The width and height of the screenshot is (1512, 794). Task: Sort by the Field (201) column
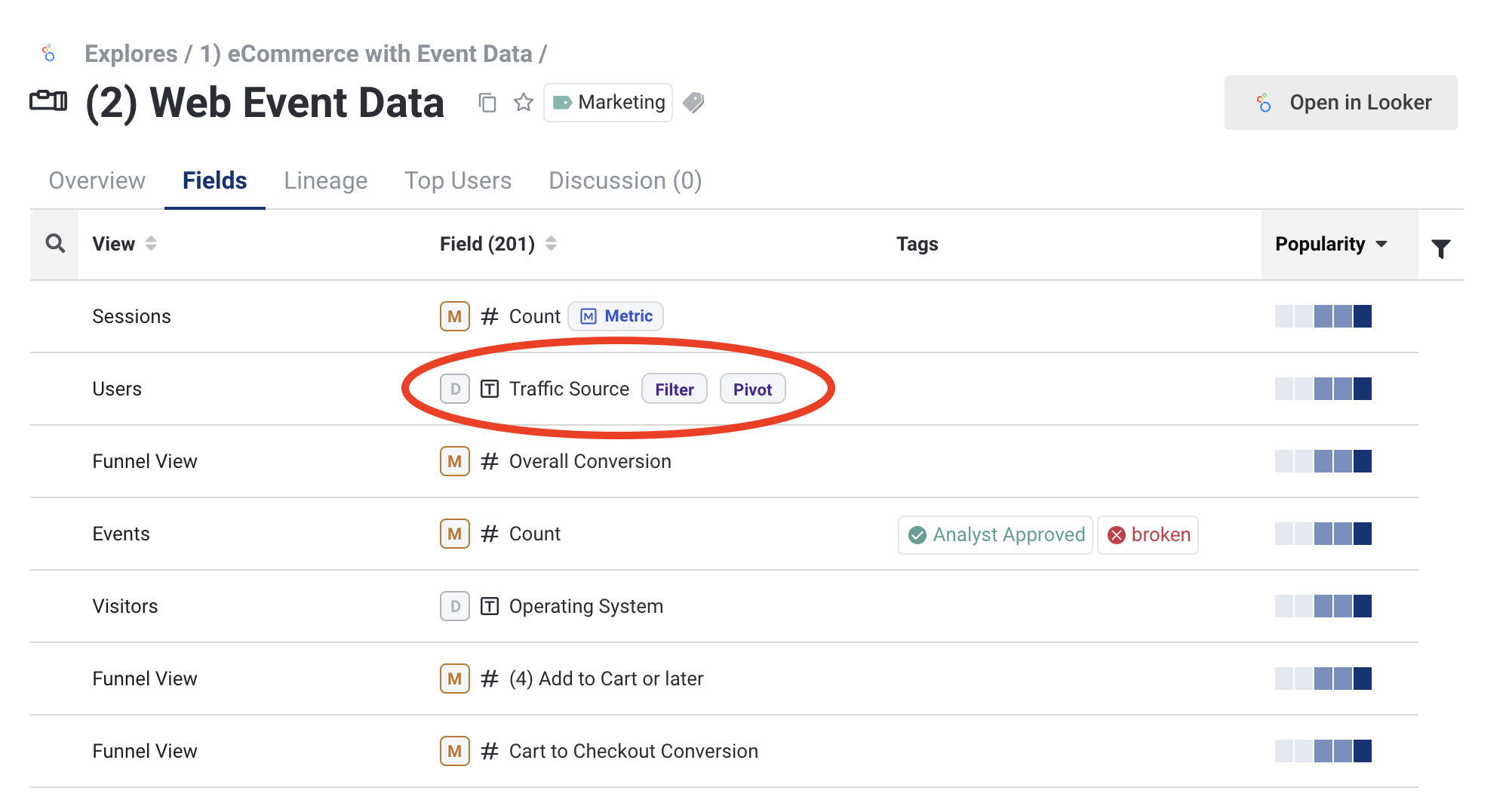[551, 244]
